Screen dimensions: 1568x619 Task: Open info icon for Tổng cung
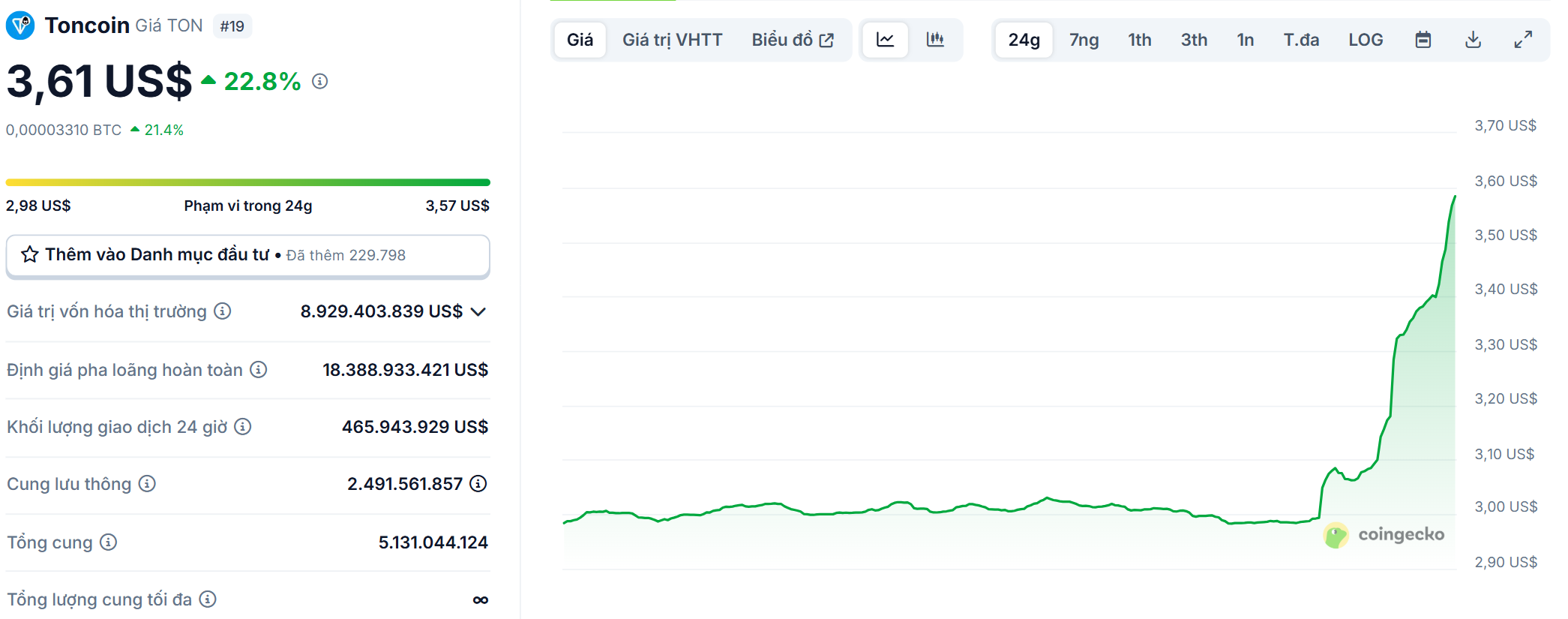click(x=109, y=542)
